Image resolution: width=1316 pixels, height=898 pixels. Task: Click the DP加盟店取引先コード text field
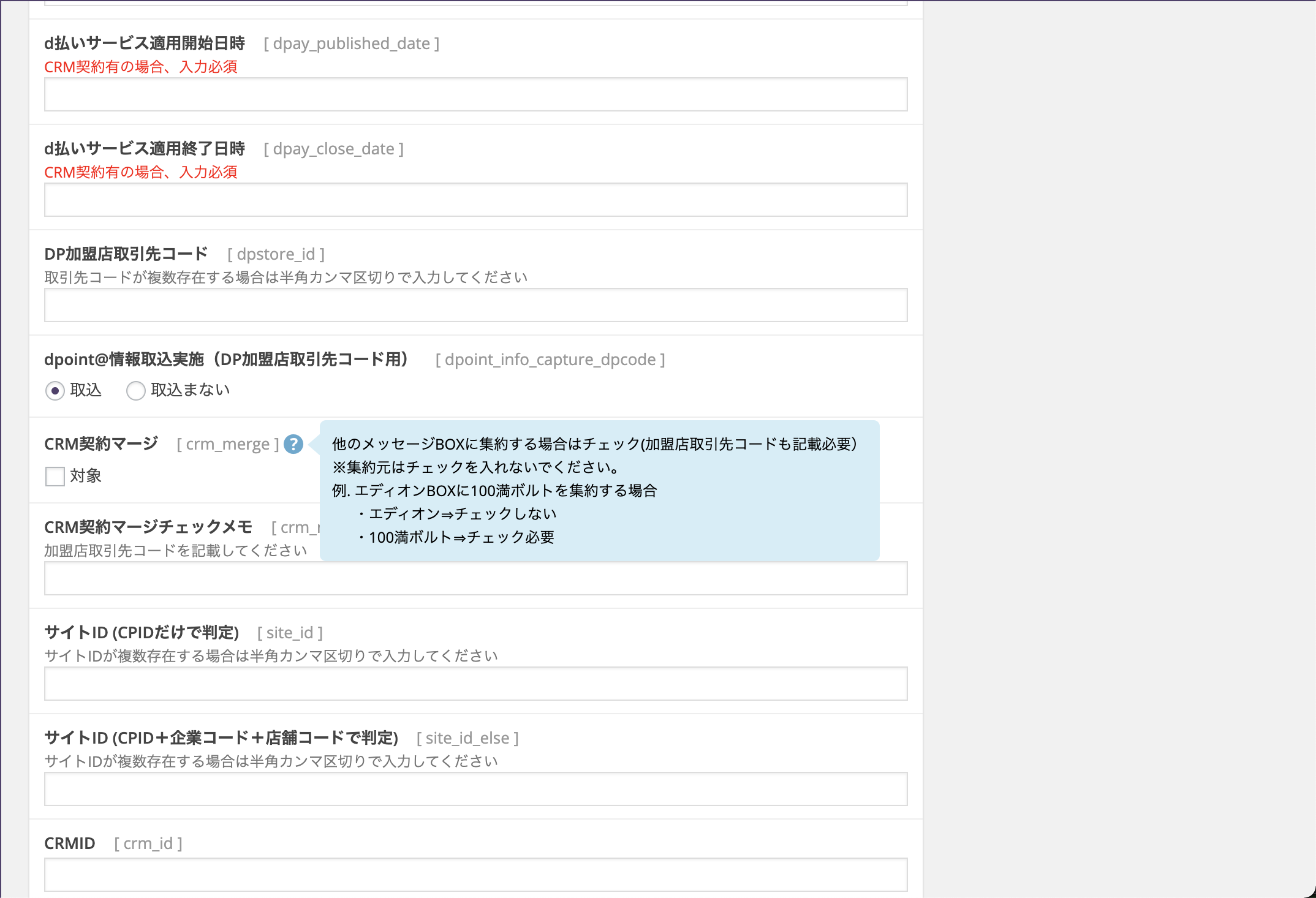point(475,305)
